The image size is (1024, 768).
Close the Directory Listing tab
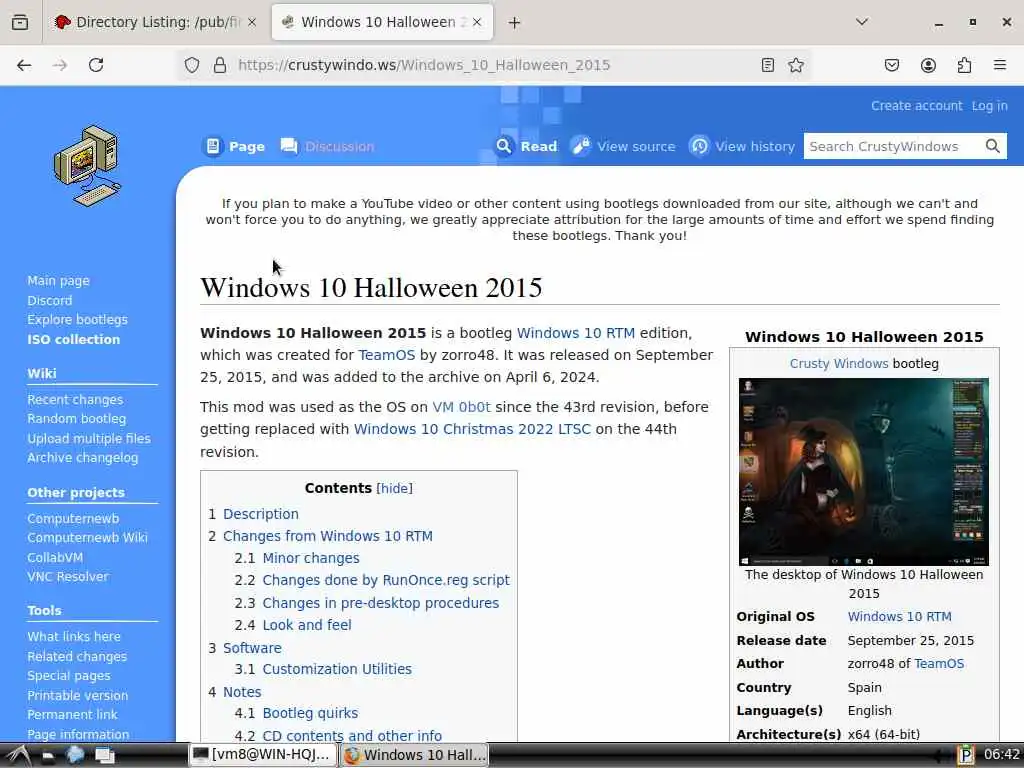click(x=252, y=22)
